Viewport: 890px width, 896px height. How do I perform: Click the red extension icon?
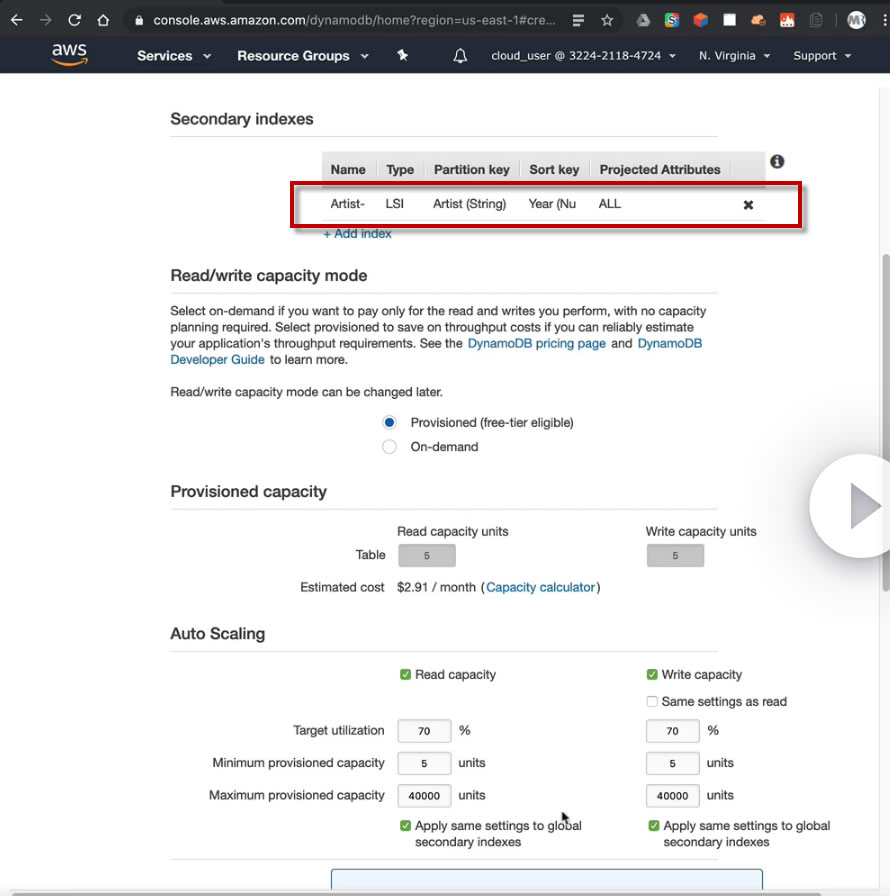(x=787, y=21)
